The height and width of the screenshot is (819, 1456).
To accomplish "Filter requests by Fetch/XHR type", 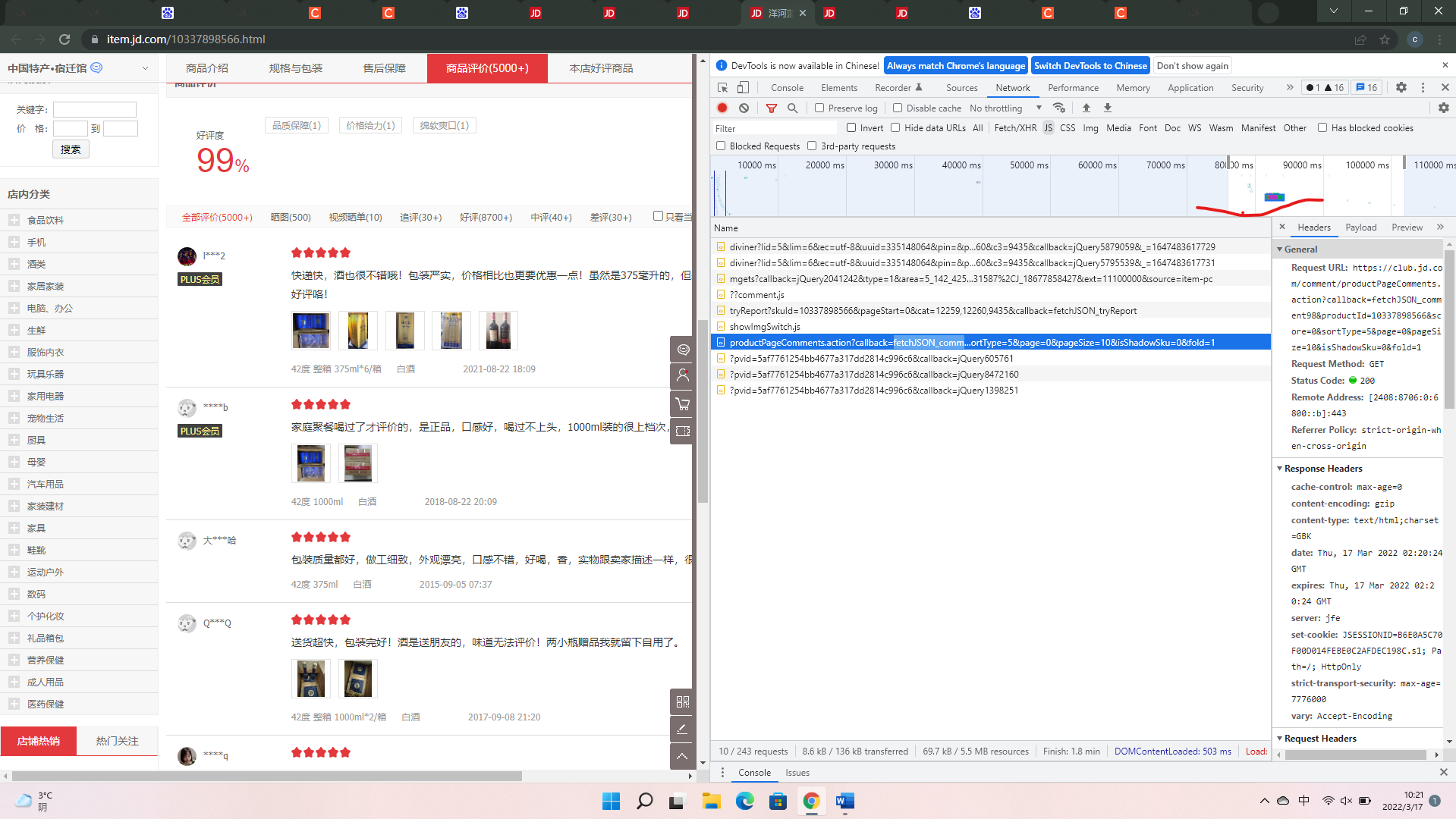I will click(1015, 128).
